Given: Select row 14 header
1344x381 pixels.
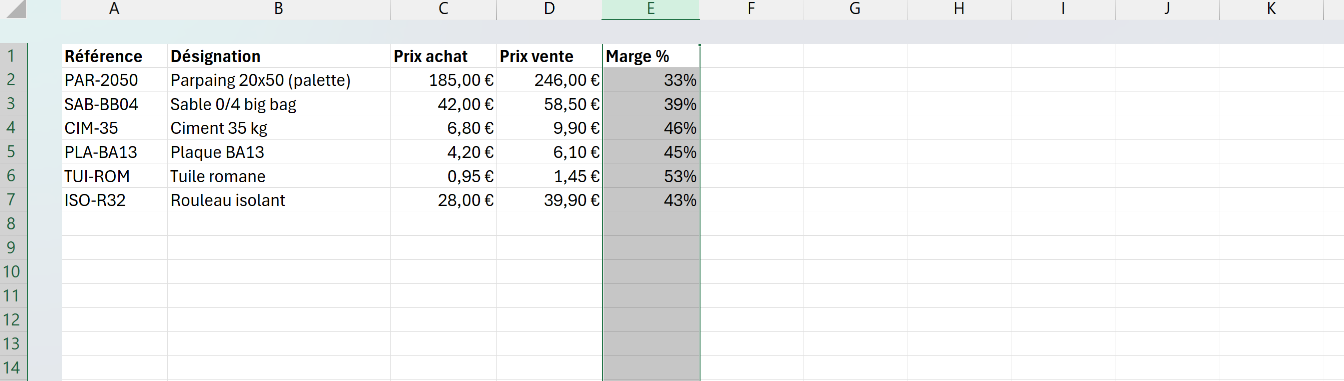Looking at the screenshot, I should 14,368.
